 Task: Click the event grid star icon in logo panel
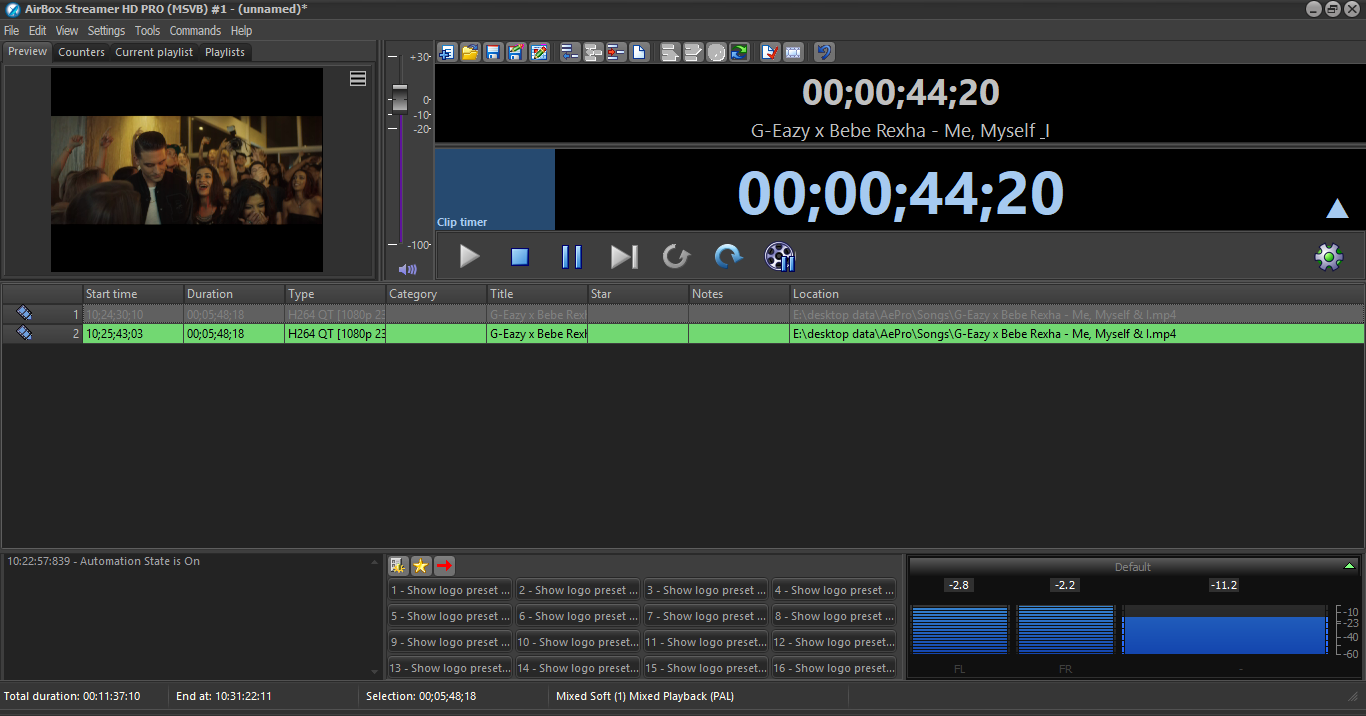pyautogui.click(x=398, y=566)
